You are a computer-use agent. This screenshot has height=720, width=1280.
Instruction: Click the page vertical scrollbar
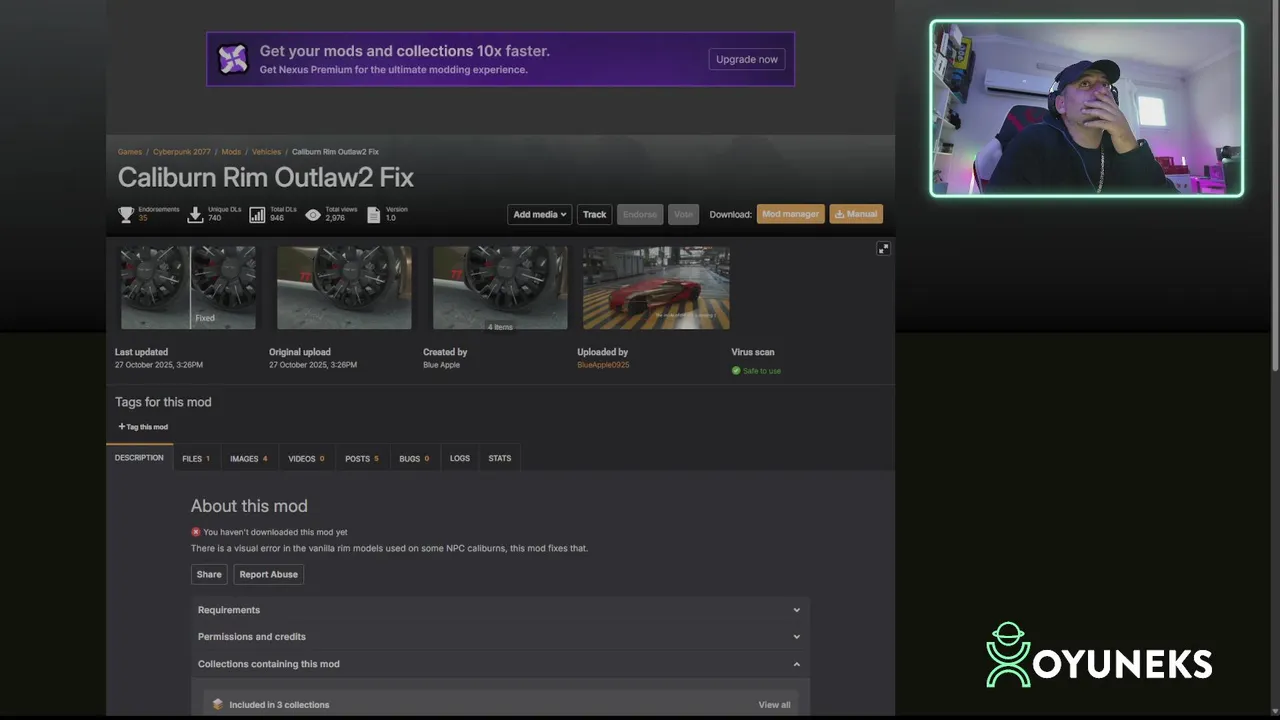[1274, 190]
